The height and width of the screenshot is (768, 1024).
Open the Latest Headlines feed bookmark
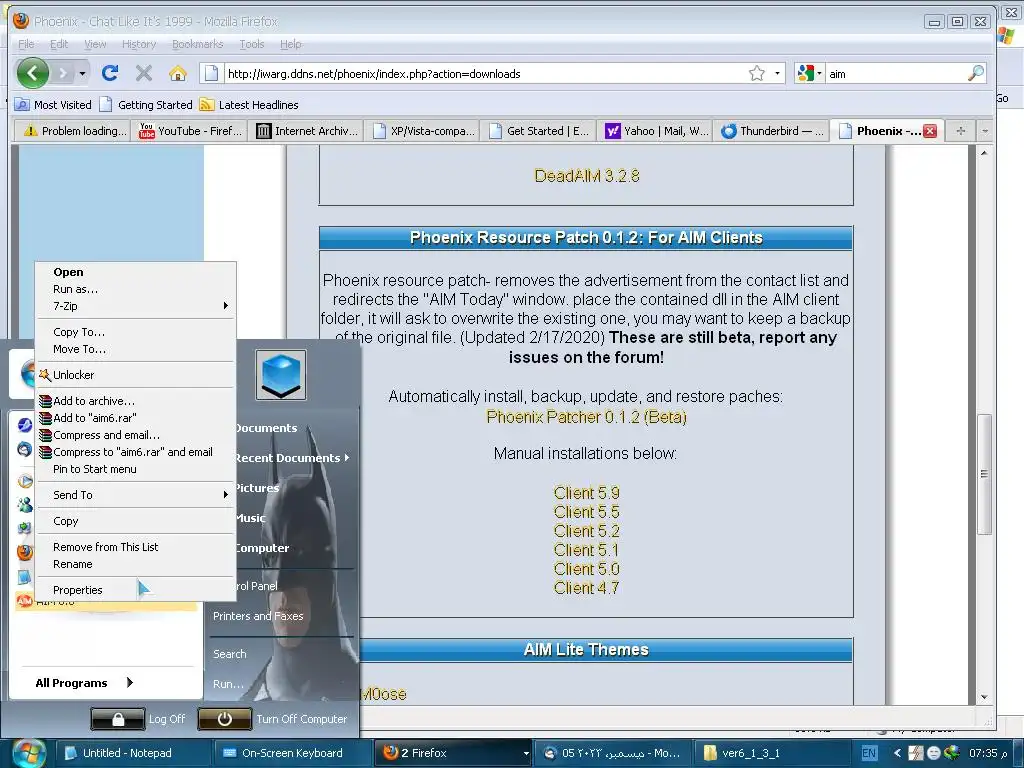tap(249, 104)
